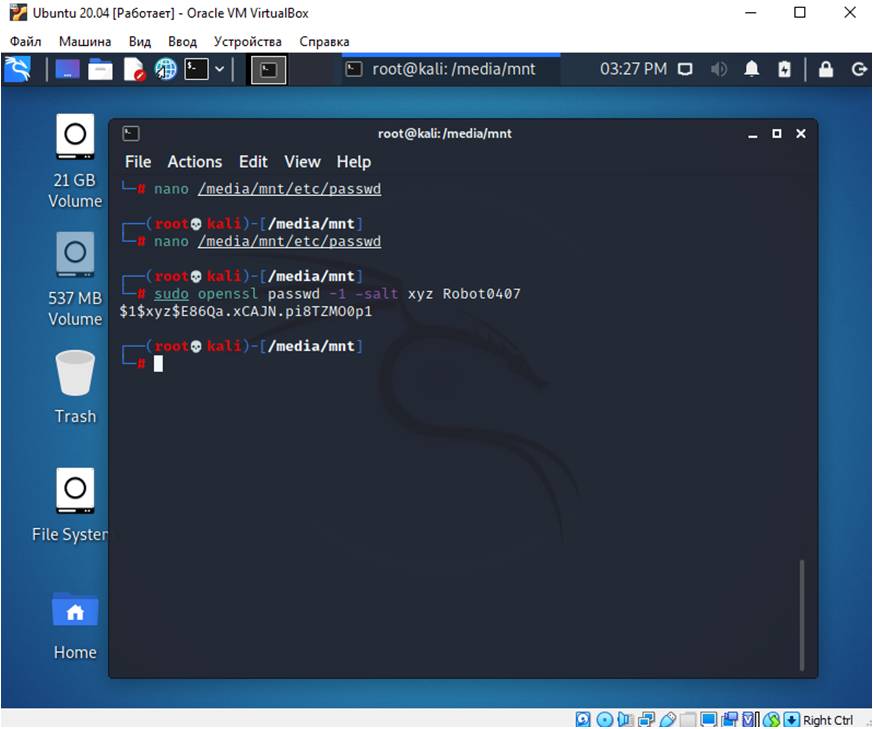Launch the web browser globe icon
The height and width of the screenshot is (729, 873).
pos(165,69)
